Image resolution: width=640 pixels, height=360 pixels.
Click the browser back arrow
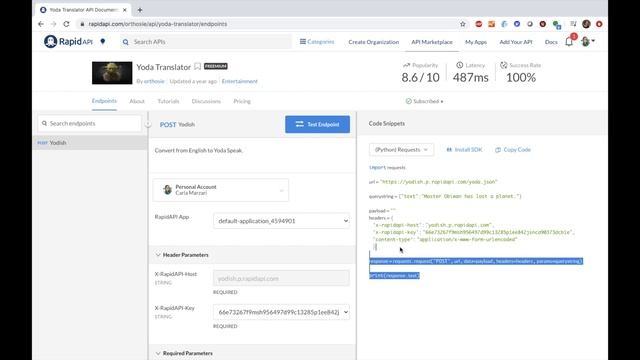pos(41,24)
